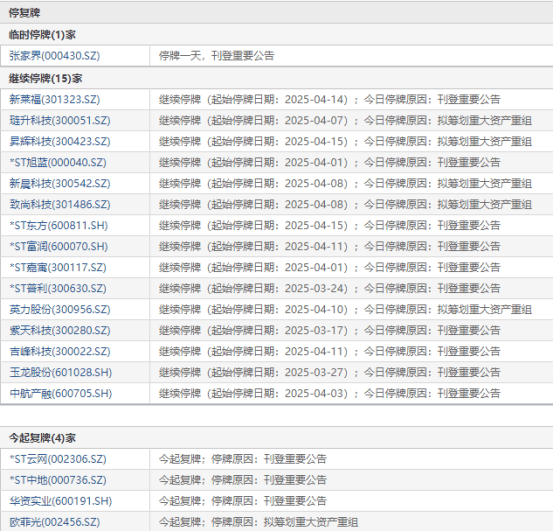Viewport: 554px width, 531px height.
Task: Select 张家界 reason text 停牌一天，刊登重要公告
Action: [216, 56]
